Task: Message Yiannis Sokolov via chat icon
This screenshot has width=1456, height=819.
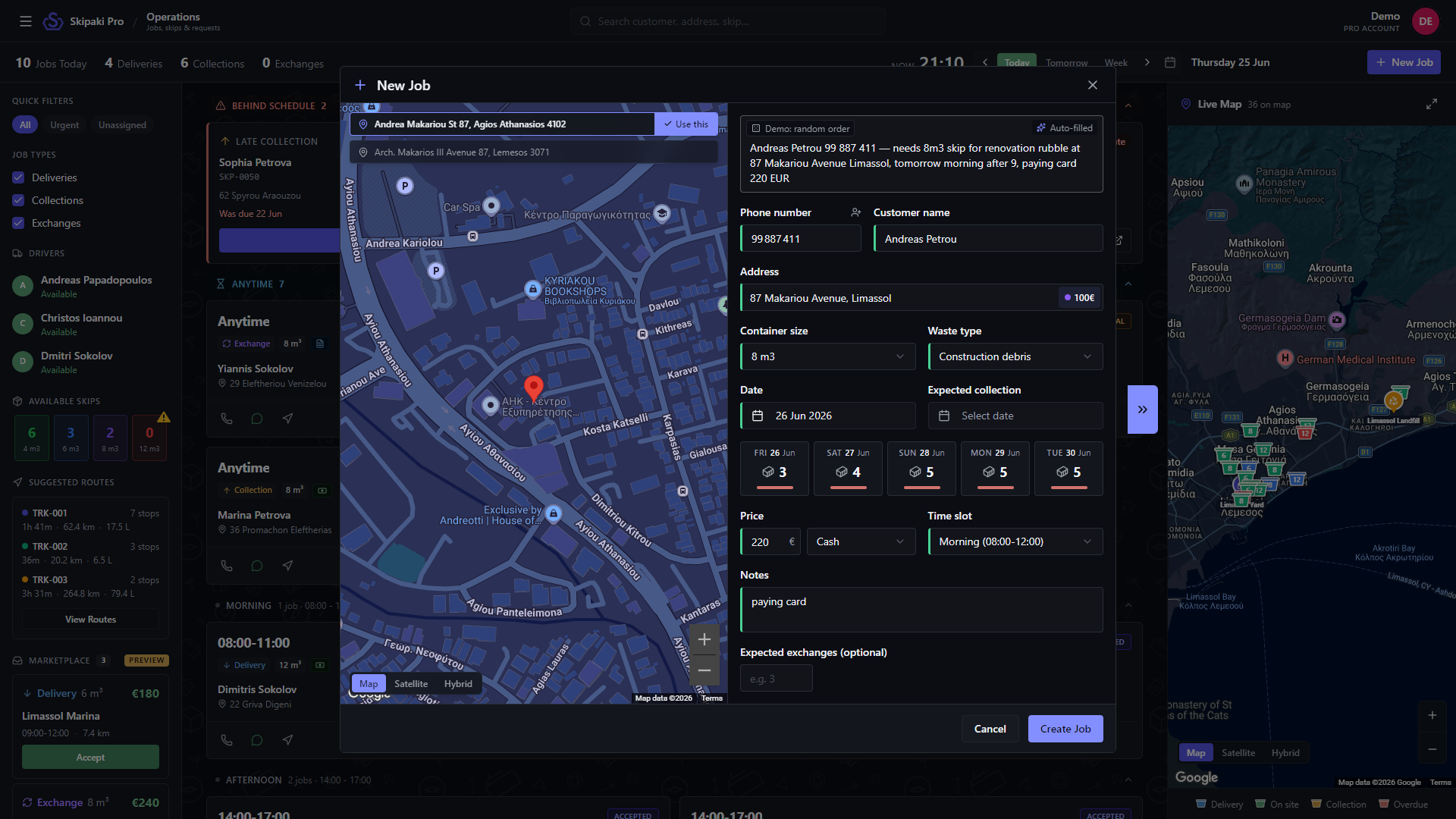Action: (257, 419)
